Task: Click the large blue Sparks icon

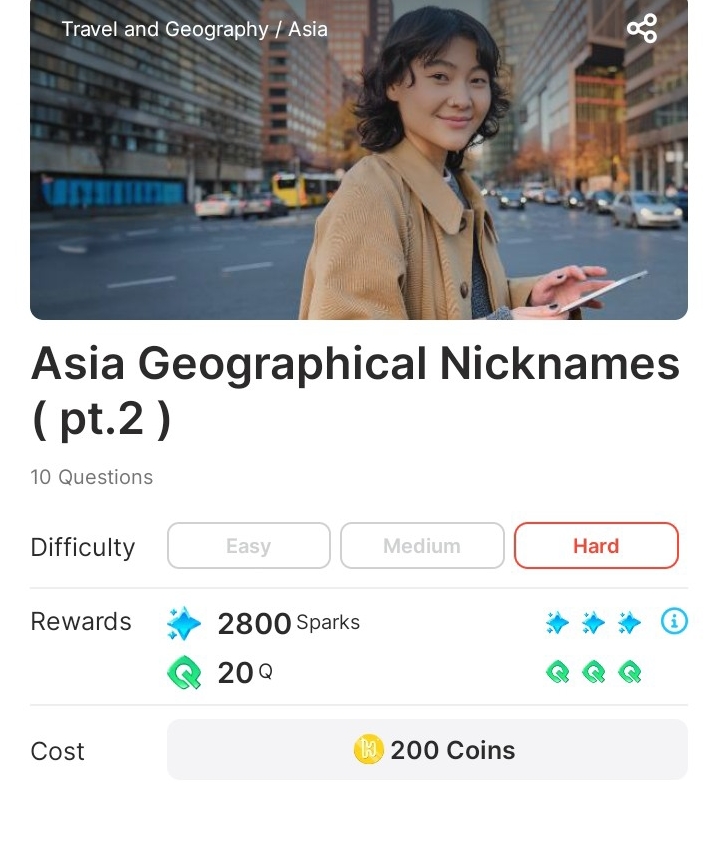Action: click(184, 623)
